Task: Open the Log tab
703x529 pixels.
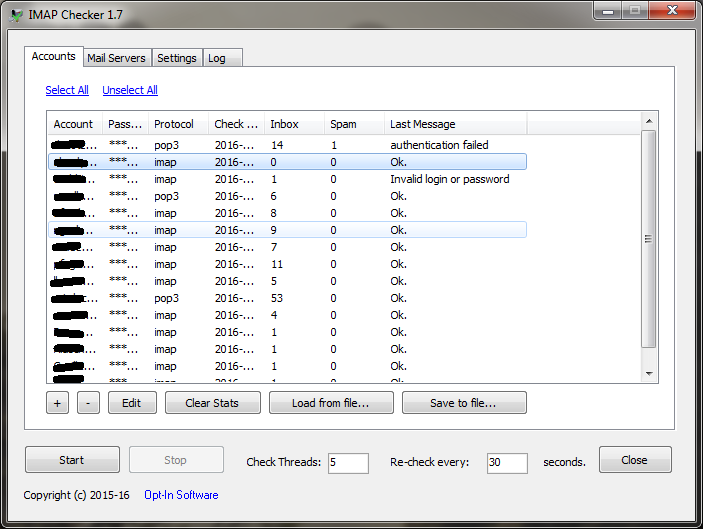Action: [x=217, y=58]
